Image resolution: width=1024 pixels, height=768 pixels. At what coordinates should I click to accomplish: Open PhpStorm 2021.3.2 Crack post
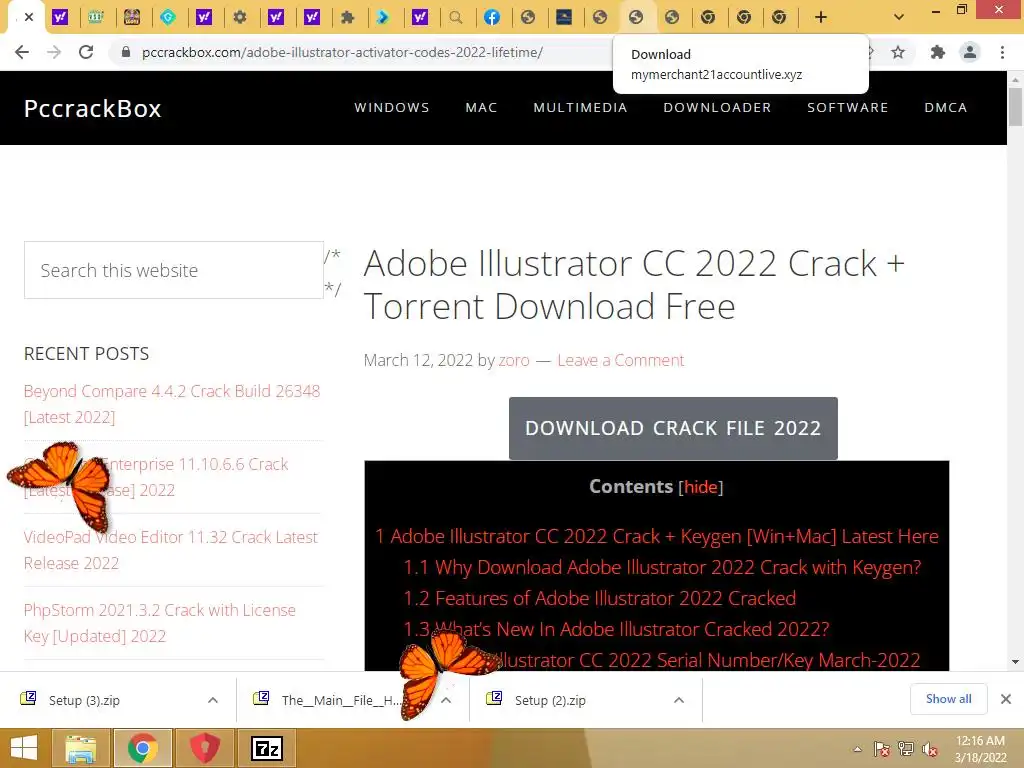click(x=159, y=623)
